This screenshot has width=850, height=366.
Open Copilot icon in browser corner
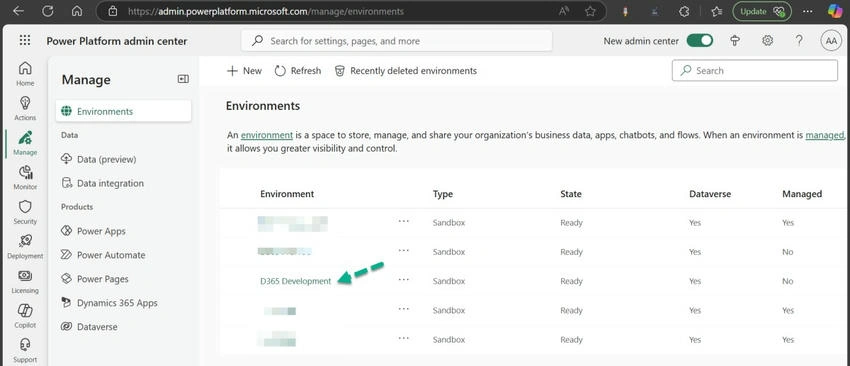pyautogui.click(x=835, y=11)
